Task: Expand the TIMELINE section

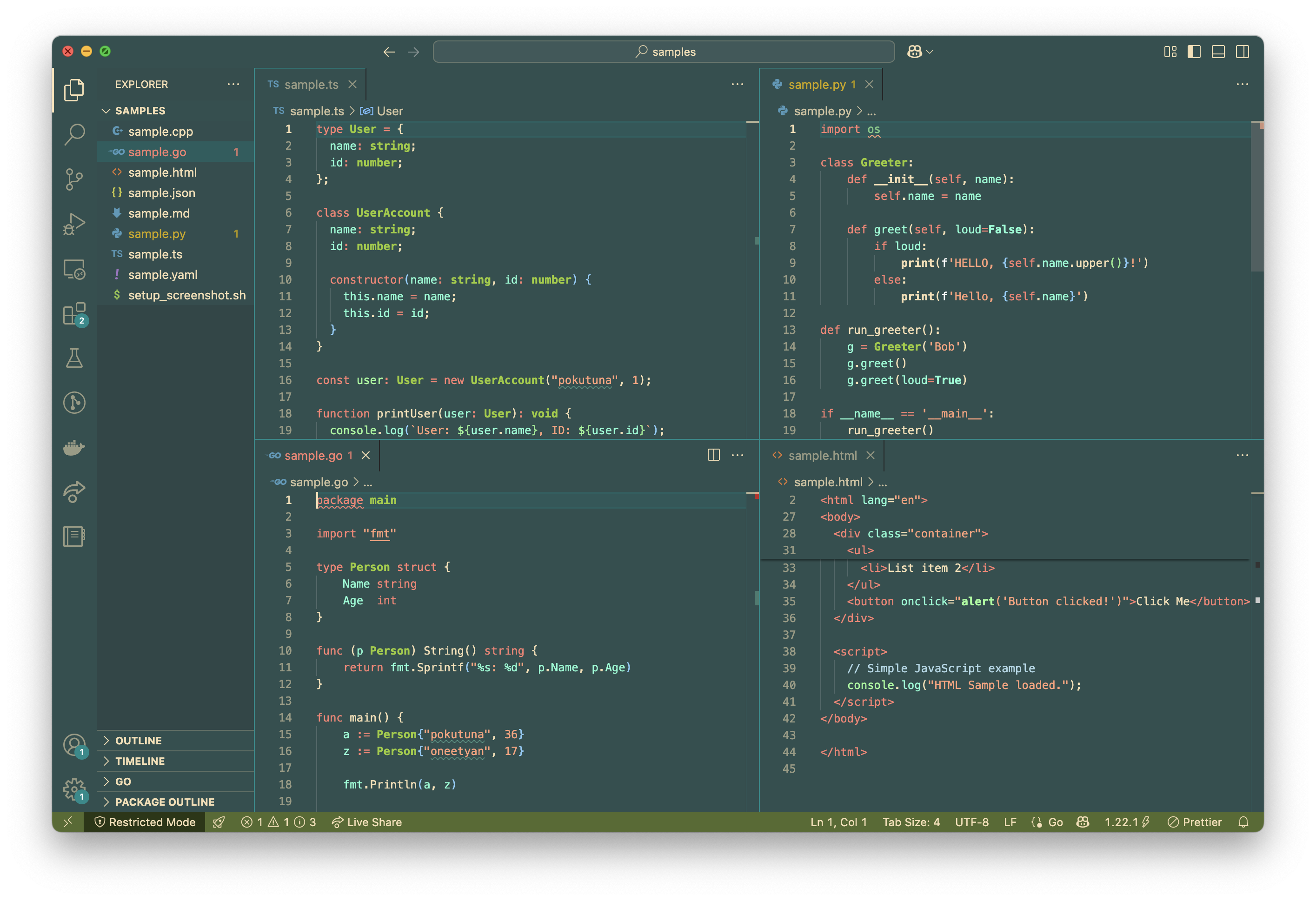Action: [x=140, y=761]
